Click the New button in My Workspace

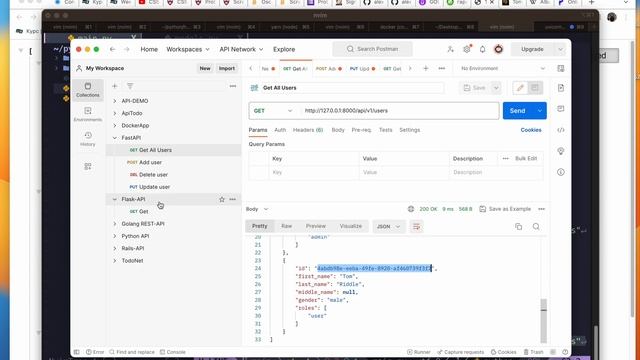(205, 68)
